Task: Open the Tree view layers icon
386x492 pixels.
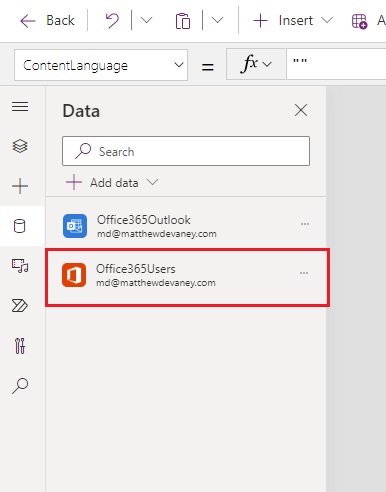Action: 20,146
